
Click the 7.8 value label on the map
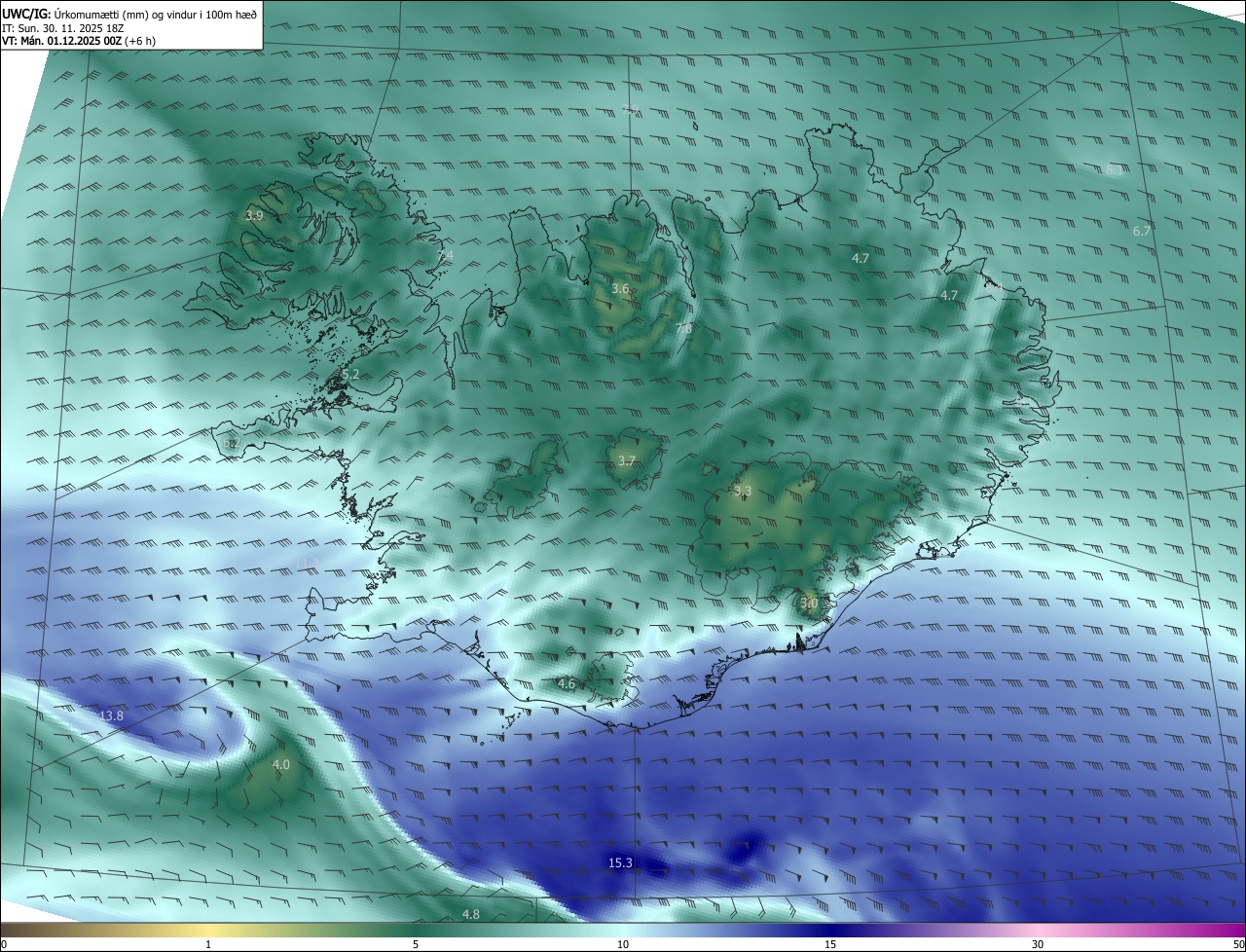(683, 329)
